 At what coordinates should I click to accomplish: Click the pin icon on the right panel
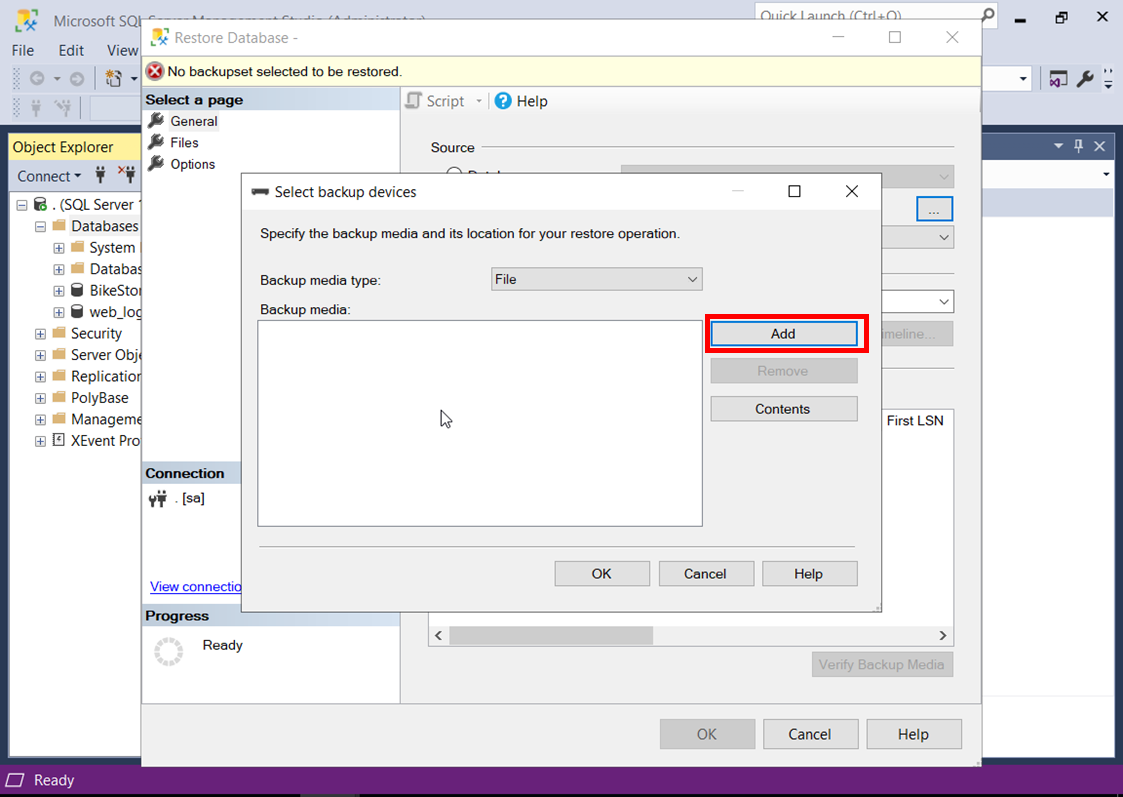(x=1079, y=146)
